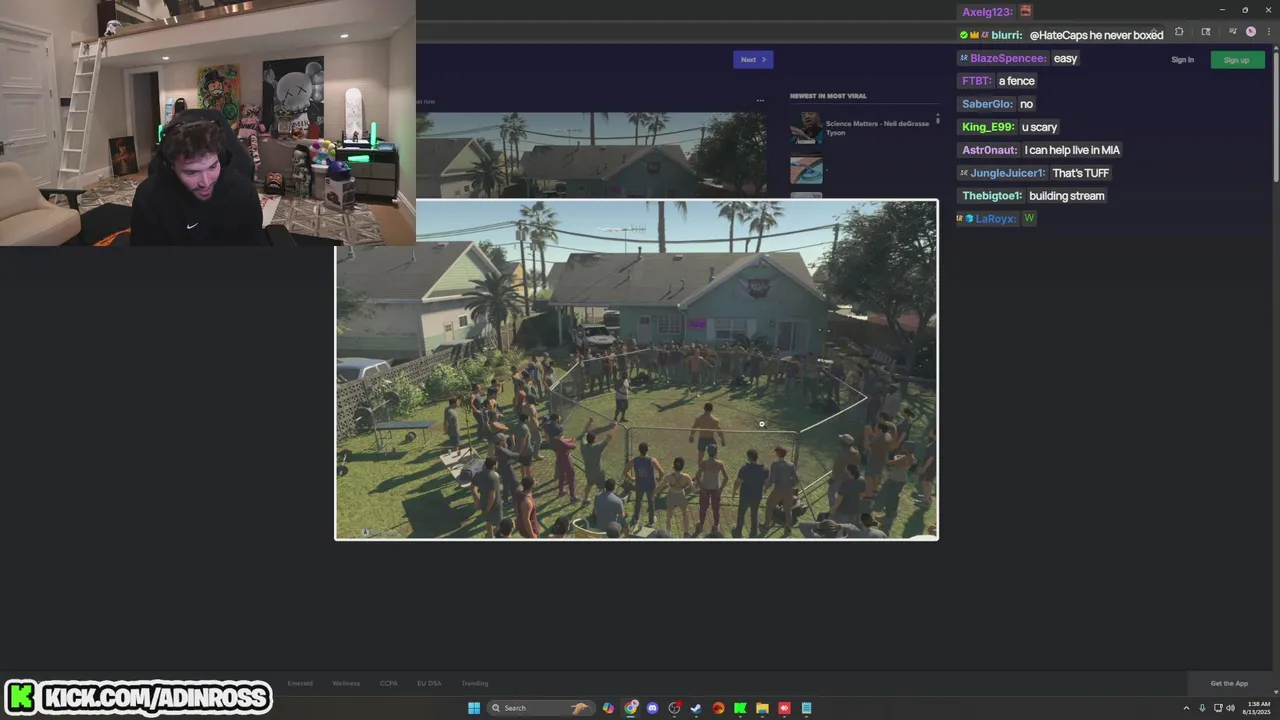Screen dimensions: 1280x720
Task: Click Astr0naut username in chat
Action: [990, 150]
